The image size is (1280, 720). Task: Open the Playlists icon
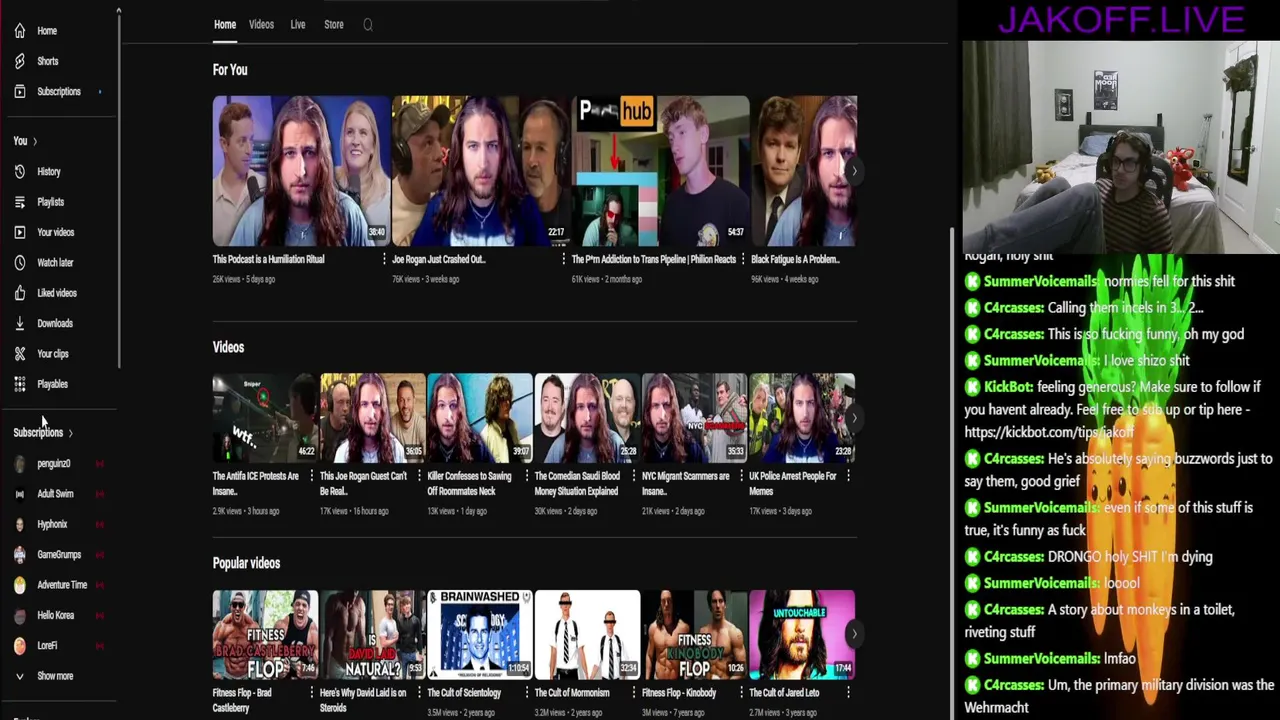coord(19,202)
